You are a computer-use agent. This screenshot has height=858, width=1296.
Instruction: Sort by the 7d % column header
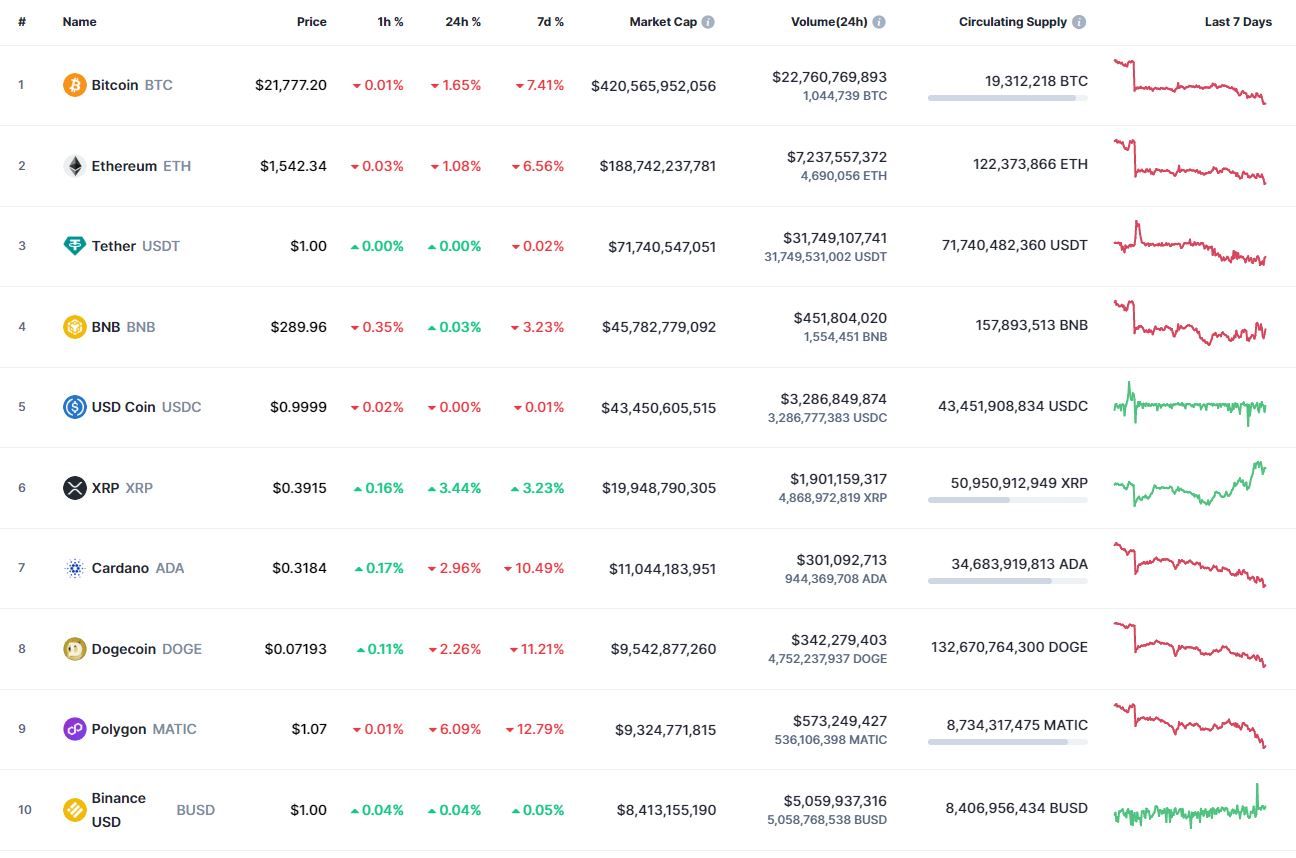coord(550,22)
